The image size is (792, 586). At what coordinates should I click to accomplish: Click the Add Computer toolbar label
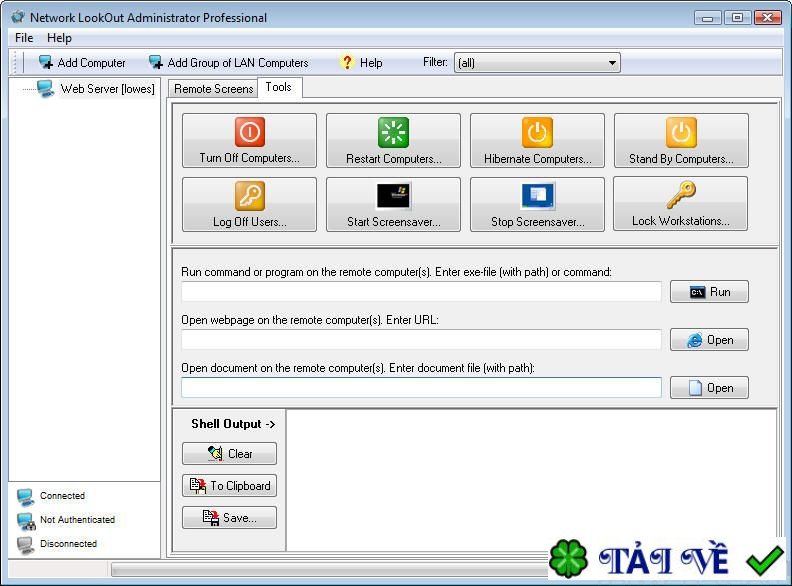click(x=91, y=63)
